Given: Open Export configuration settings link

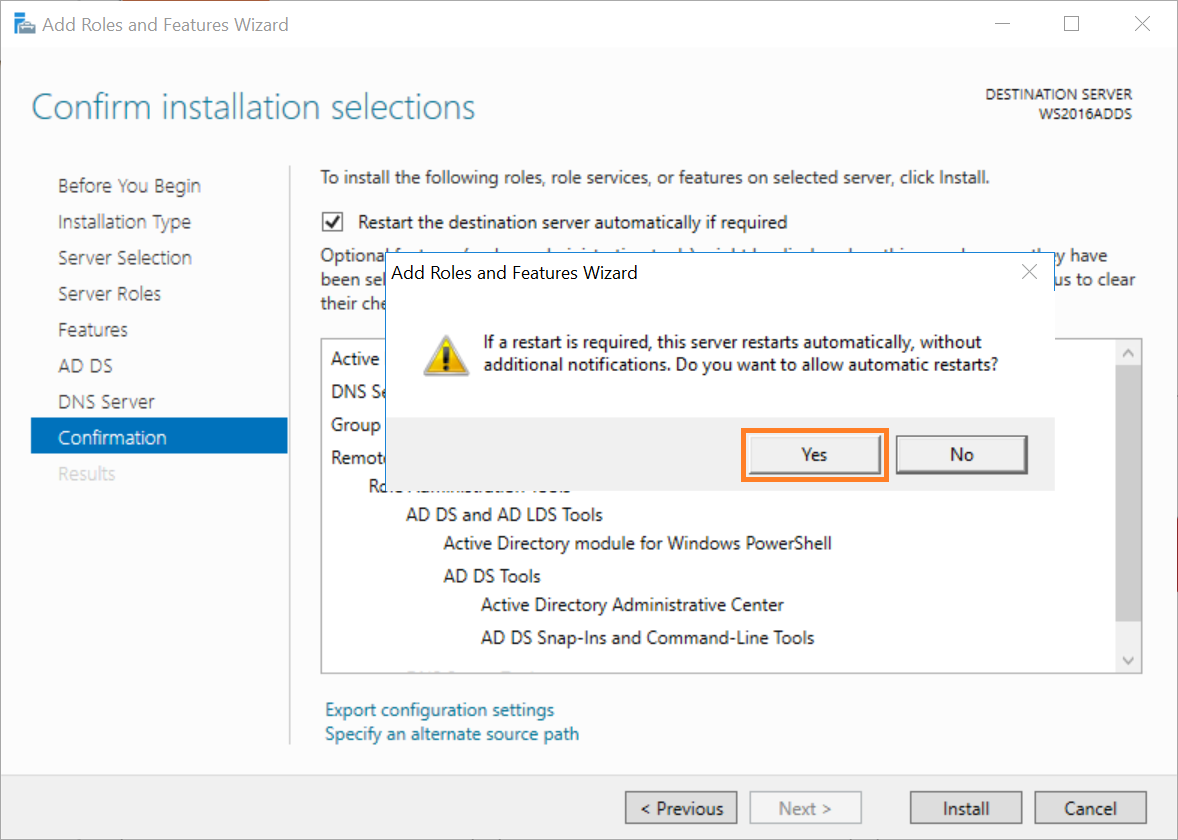Looking at the screenshot, I should coord(439,709).
